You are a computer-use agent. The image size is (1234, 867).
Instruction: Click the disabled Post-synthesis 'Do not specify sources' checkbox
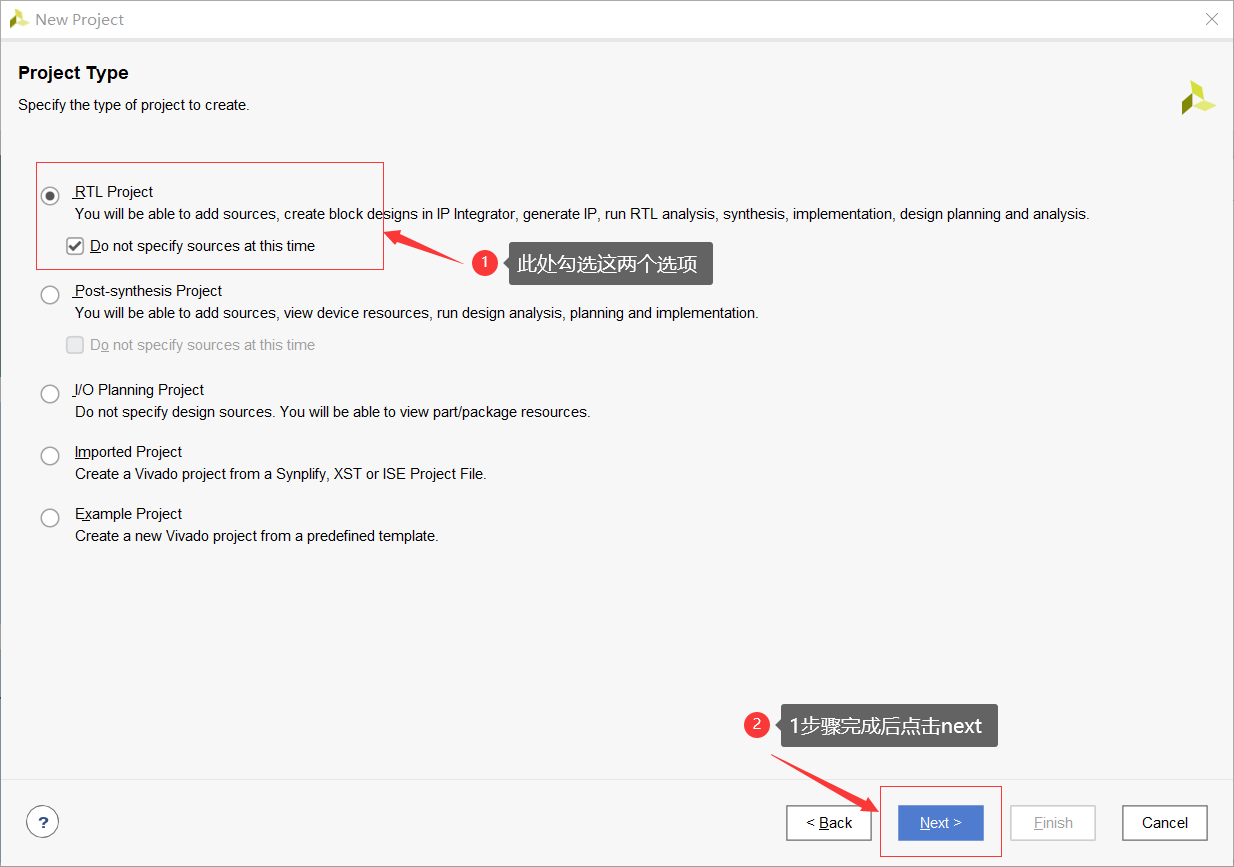(75, 345)
